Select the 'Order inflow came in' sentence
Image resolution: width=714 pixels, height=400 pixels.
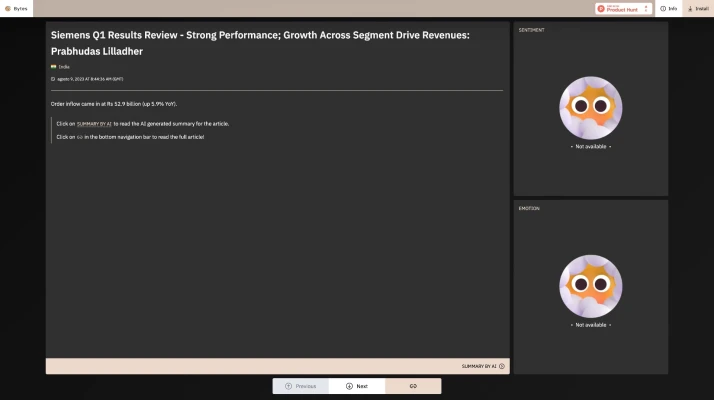[114, 104]
